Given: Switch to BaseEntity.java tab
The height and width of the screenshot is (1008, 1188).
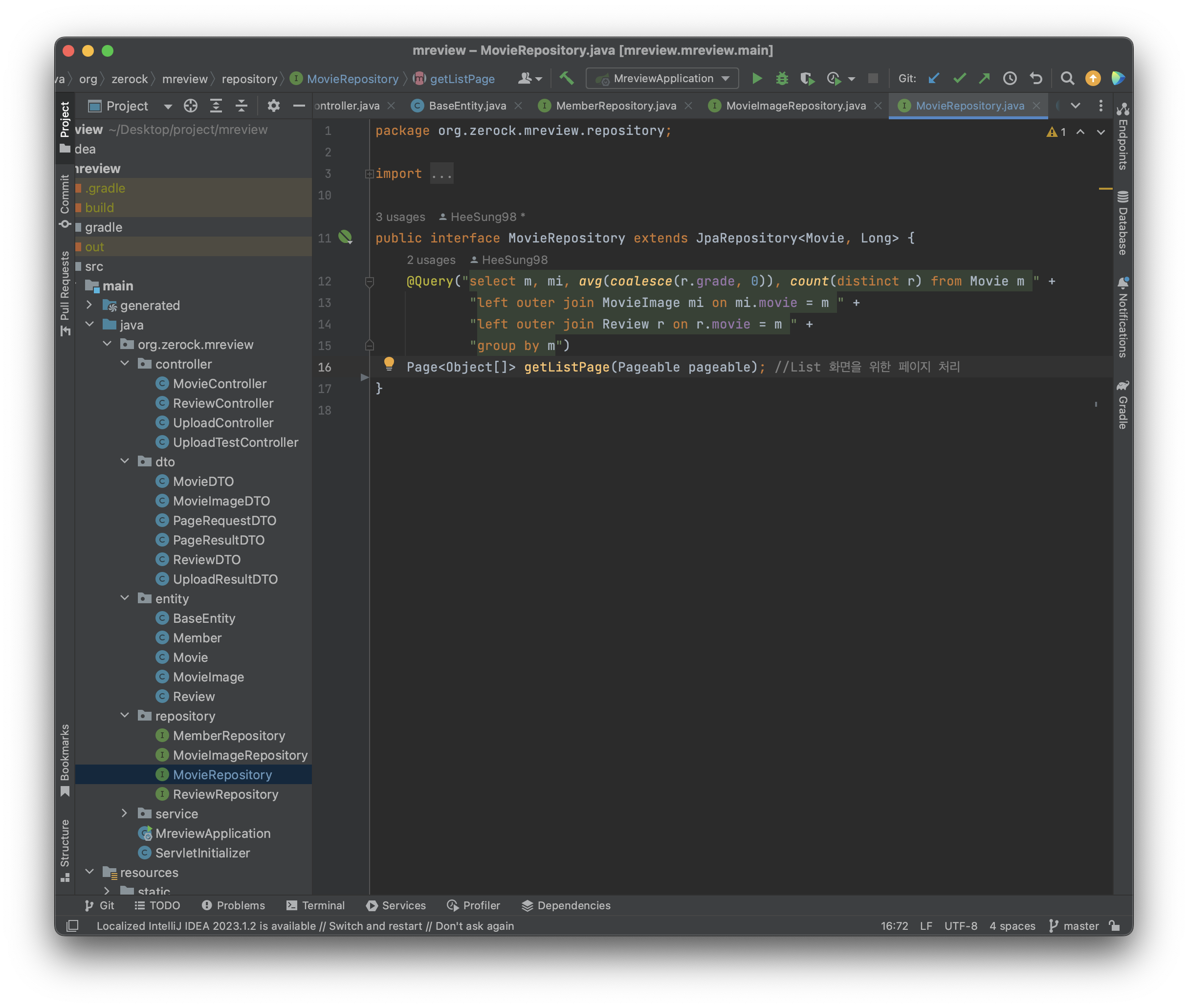Looking at the screenshot, I should (x=467, y=106).
